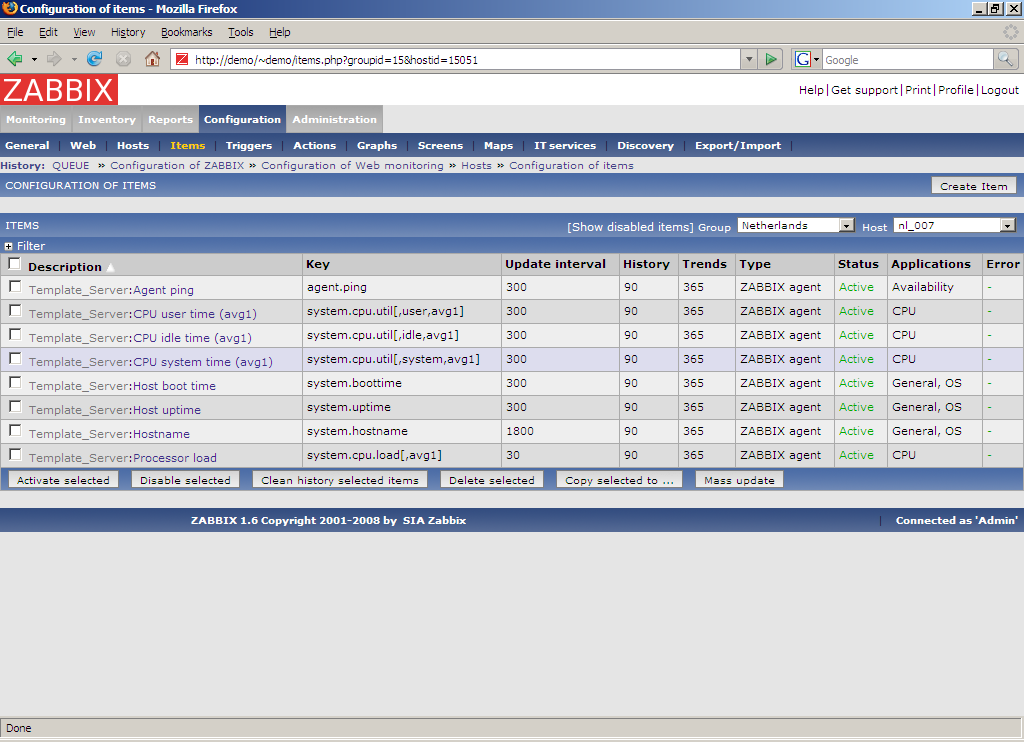Open the History menu
Image resolution: width=1024 pixels, height=742 pixels.
(x=128, y=32)
